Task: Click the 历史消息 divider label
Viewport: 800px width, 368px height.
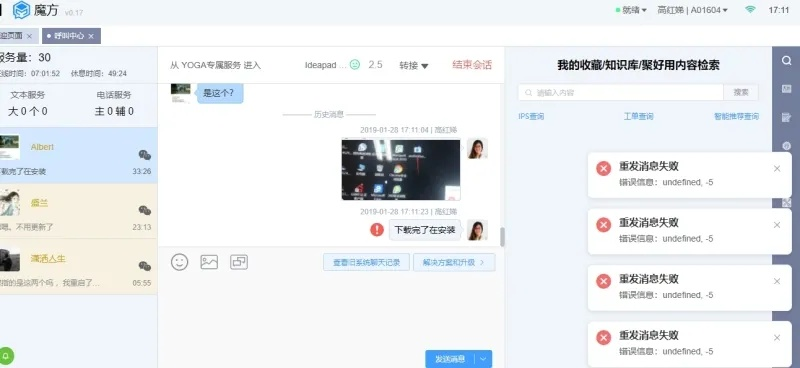Action: click(329, 115)
